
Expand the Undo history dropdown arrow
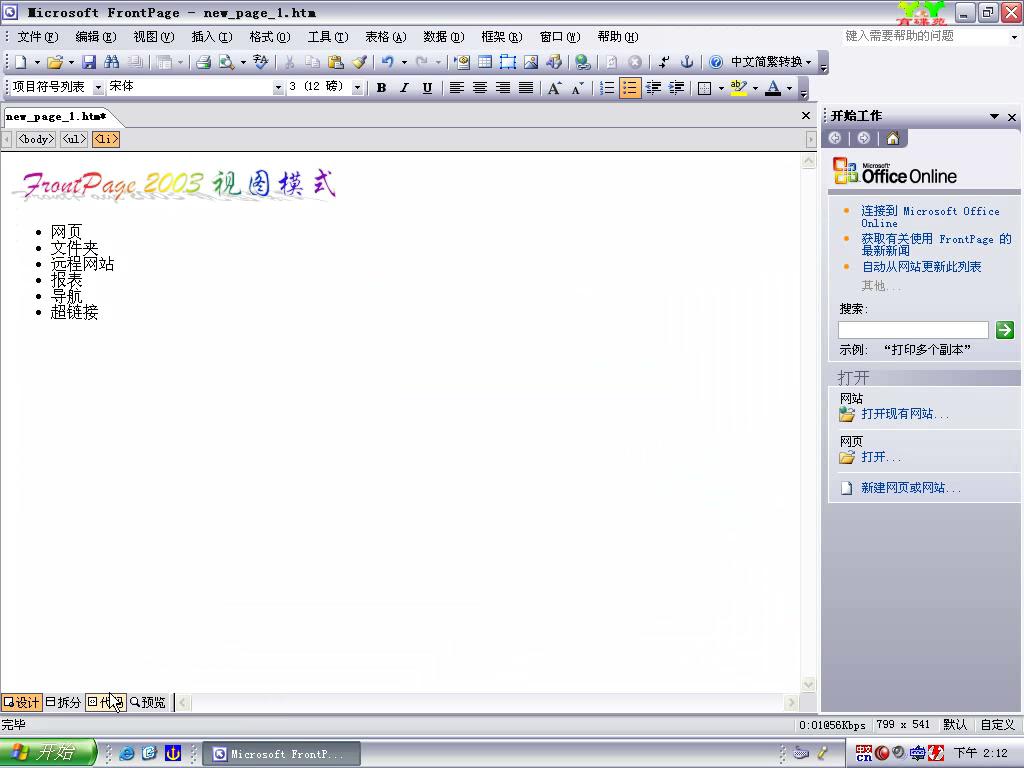[404, 63]
